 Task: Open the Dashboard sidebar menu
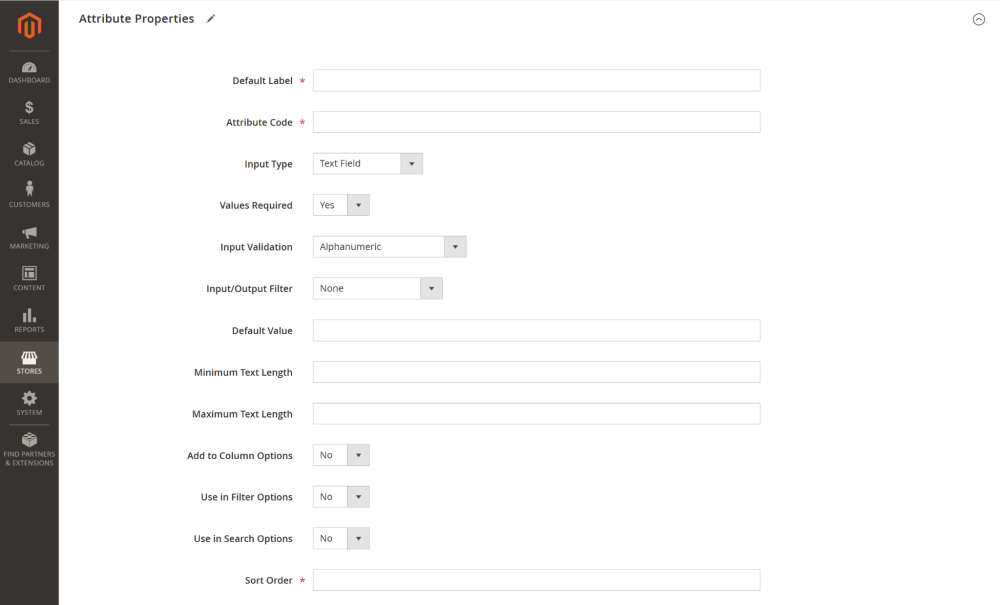pos(29,73)
